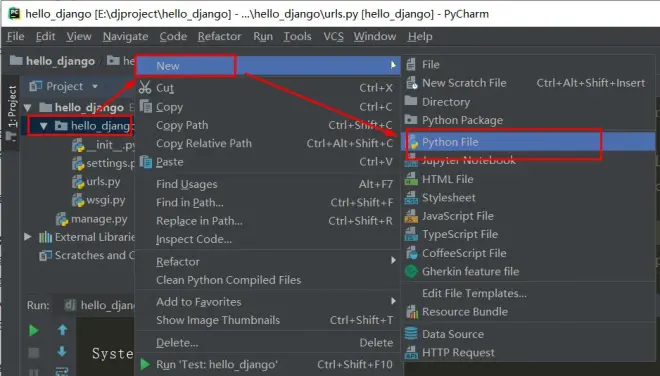Click the Data Source database icon
660x376 pixels.
pyautogui.click(x=411, y=333)
